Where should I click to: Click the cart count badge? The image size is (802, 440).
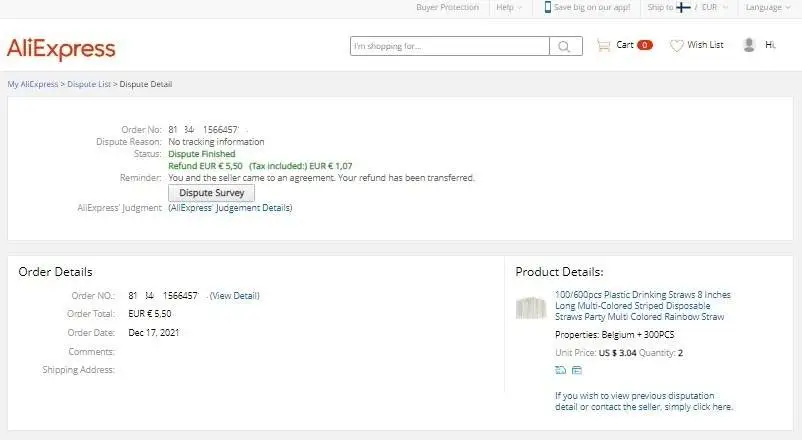click(645, 45)
